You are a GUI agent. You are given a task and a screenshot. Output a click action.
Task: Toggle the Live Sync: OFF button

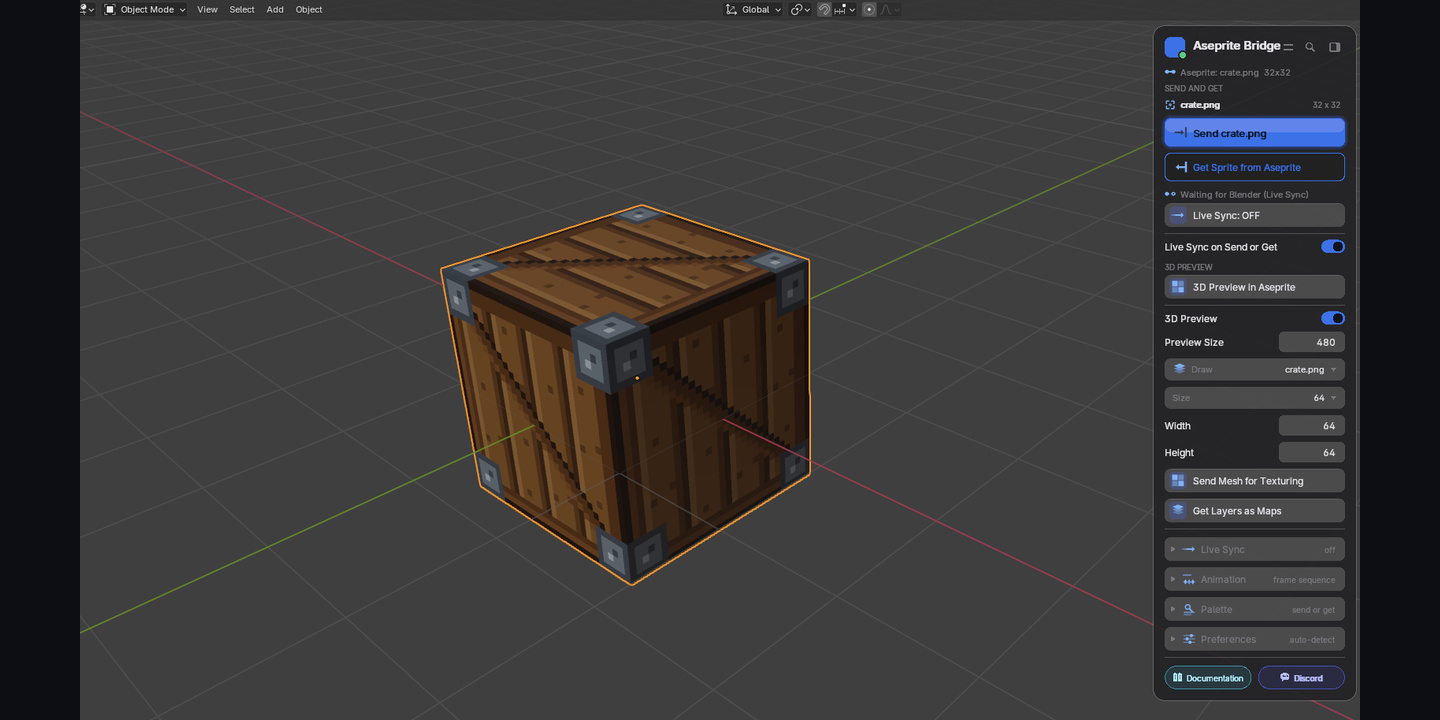pyautogui.click(x=1255, y=215)
